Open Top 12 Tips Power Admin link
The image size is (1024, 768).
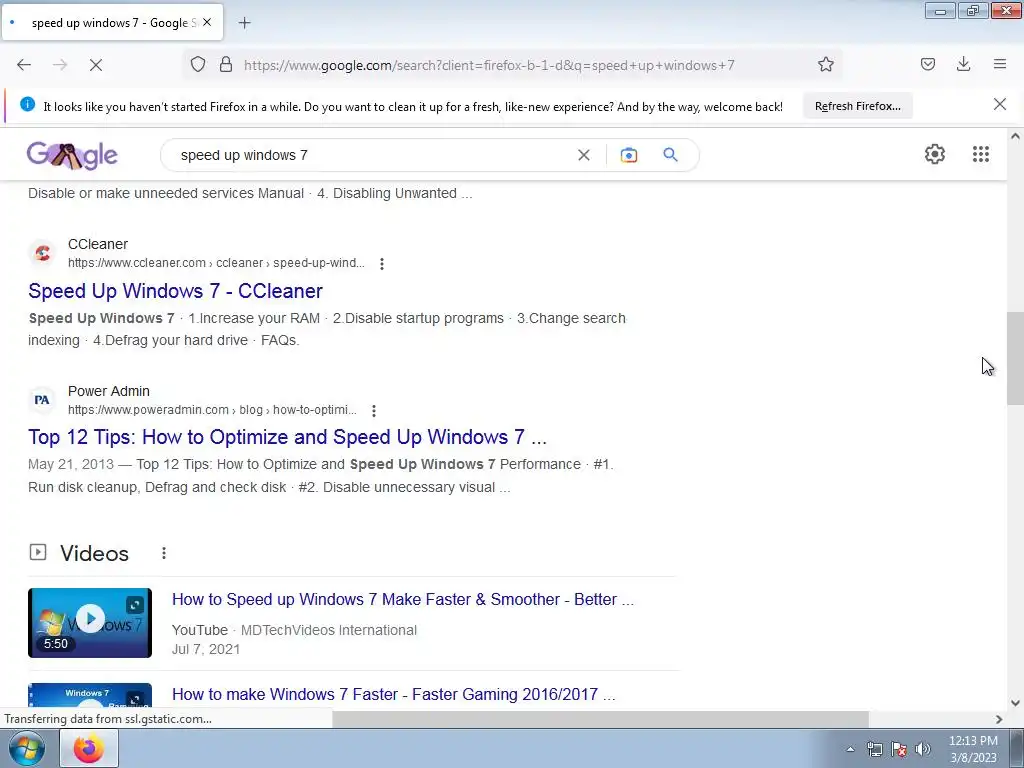[x=287, y=437]
